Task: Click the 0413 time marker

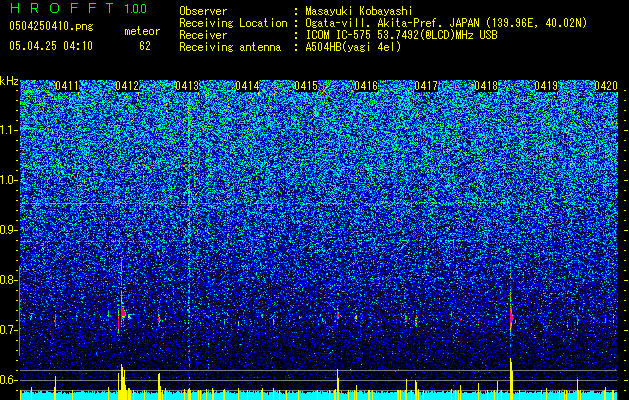Action: pos(187,86)
